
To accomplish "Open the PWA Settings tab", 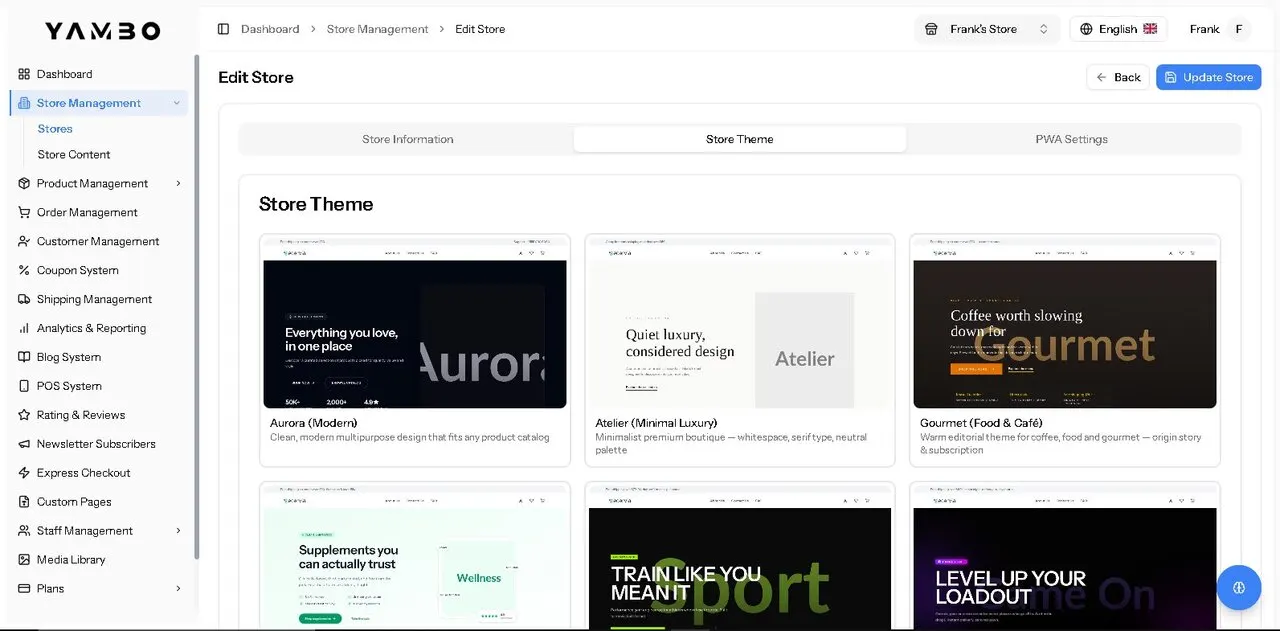I will tap(1072, 139).
